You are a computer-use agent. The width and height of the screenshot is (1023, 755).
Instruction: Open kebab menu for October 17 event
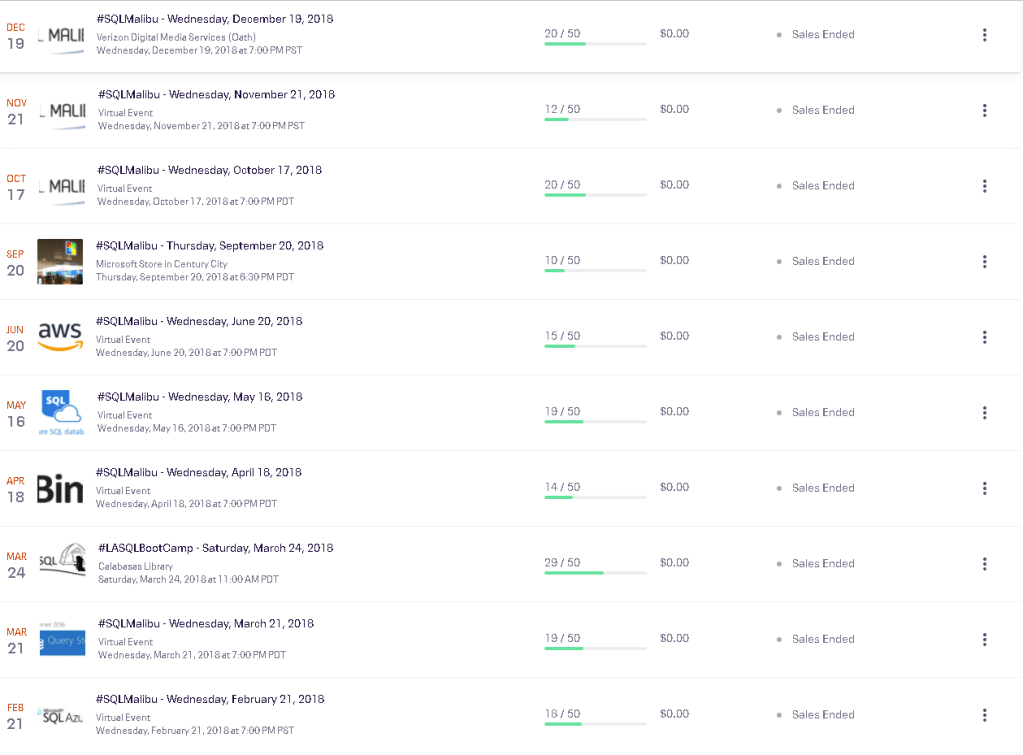click(x=984, y=186)
